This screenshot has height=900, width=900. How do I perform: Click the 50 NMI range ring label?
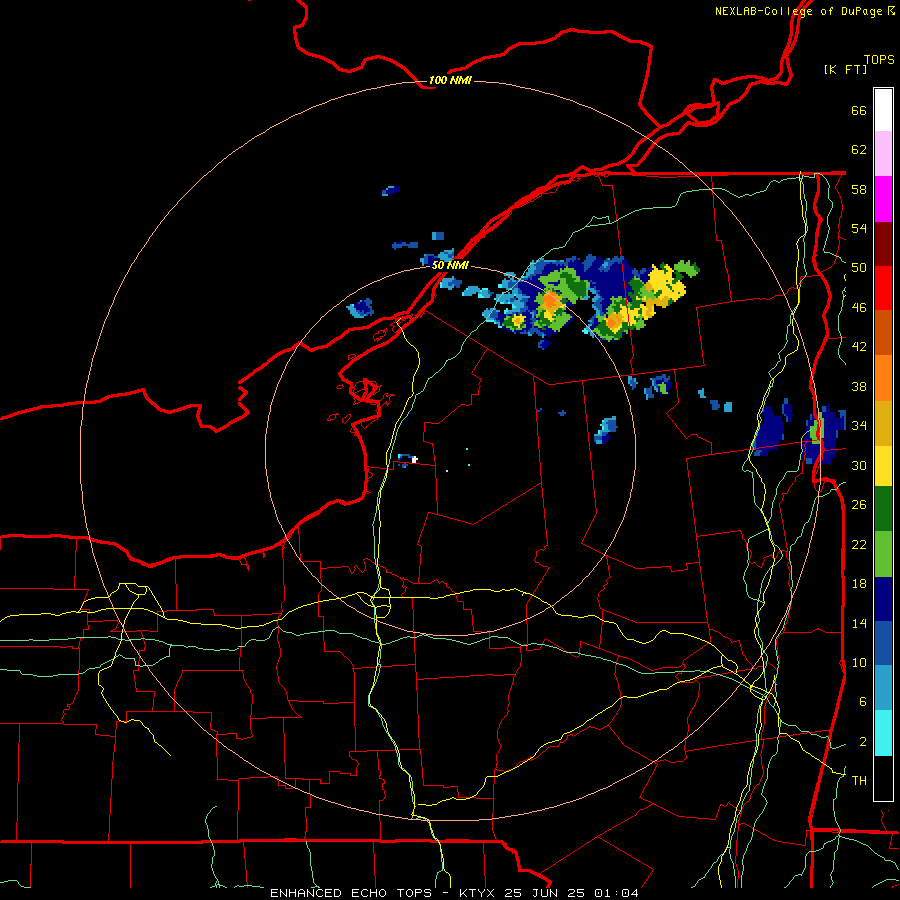tap(450, 265)
